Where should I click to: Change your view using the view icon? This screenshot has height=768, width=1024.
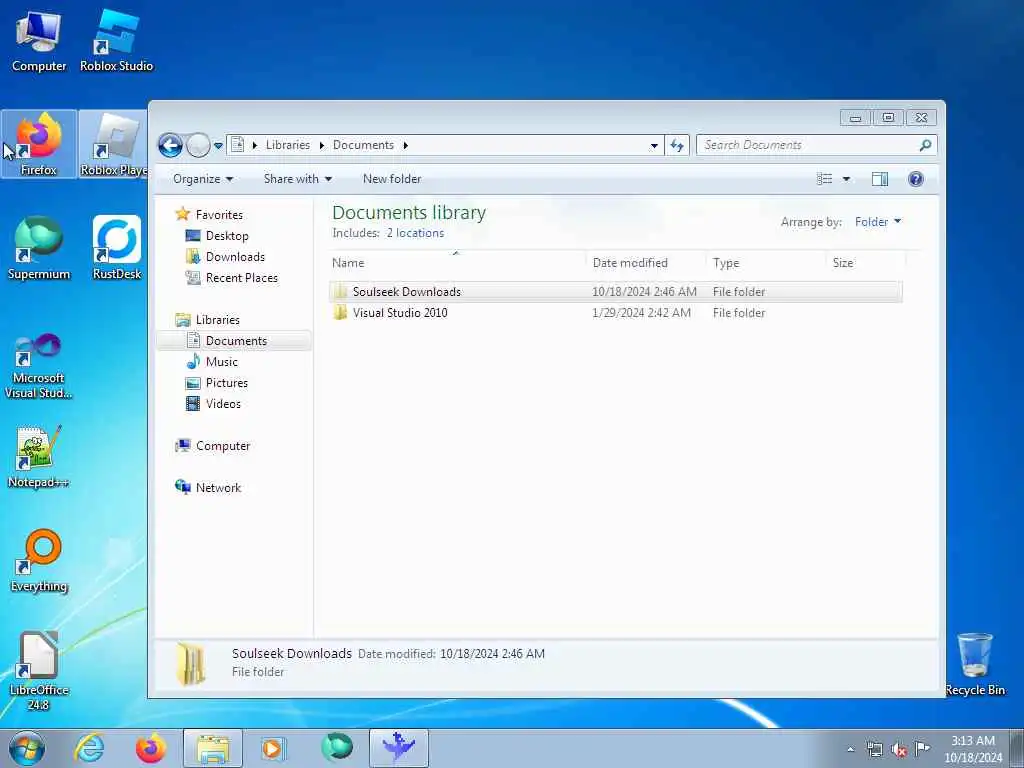pyautogui.click(x=825, y=179)
